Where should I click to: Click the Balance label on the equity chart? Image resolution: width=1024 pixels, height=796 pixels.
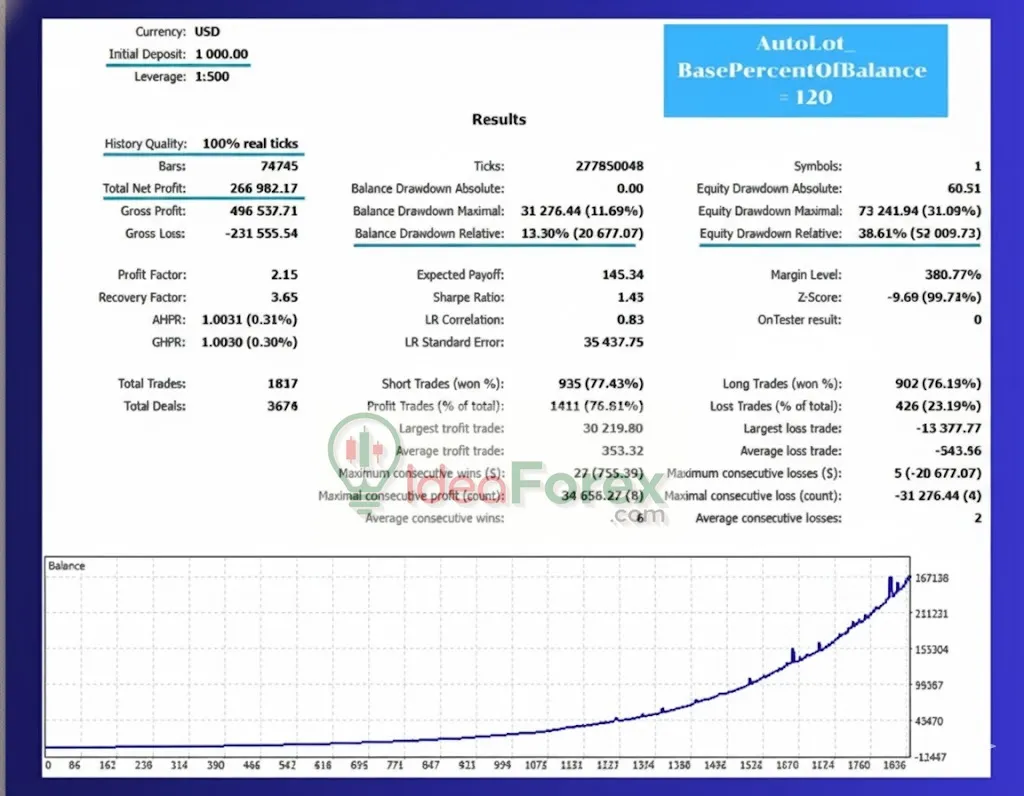(66, 565)
